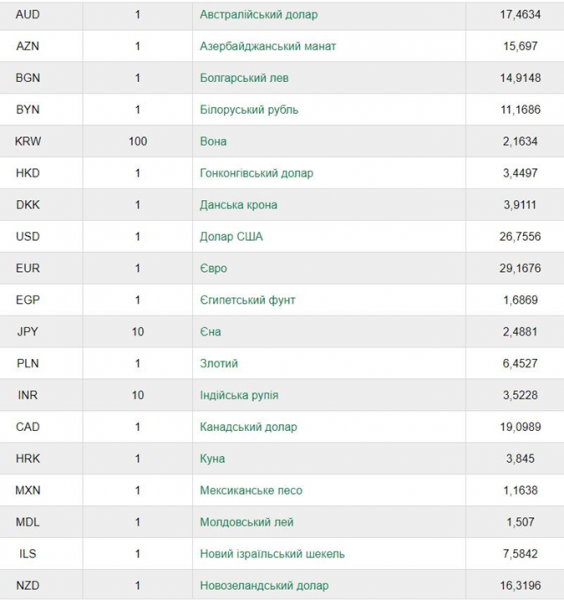Open the Азербайджанський манат link
564x600 pixels.
pos(268,46)
